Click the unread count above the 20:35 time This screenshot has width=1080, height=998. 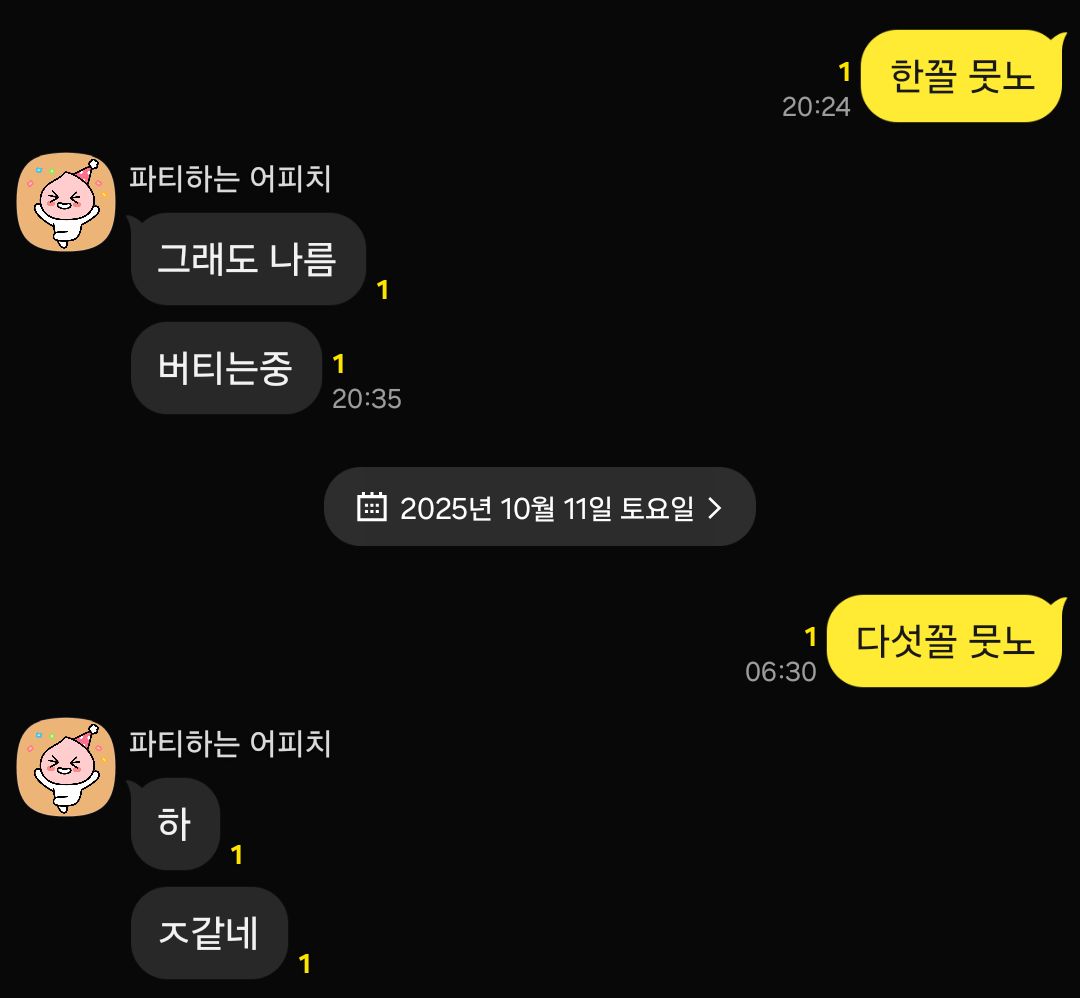[x=338, y=364]
